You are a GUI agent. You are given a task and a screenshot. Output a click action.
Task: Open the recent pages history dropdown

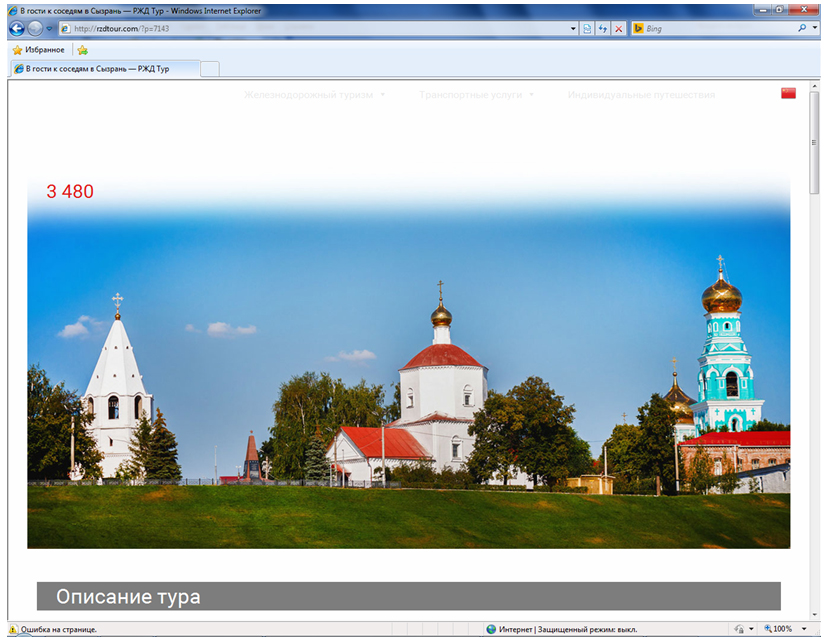pos(50,29)
